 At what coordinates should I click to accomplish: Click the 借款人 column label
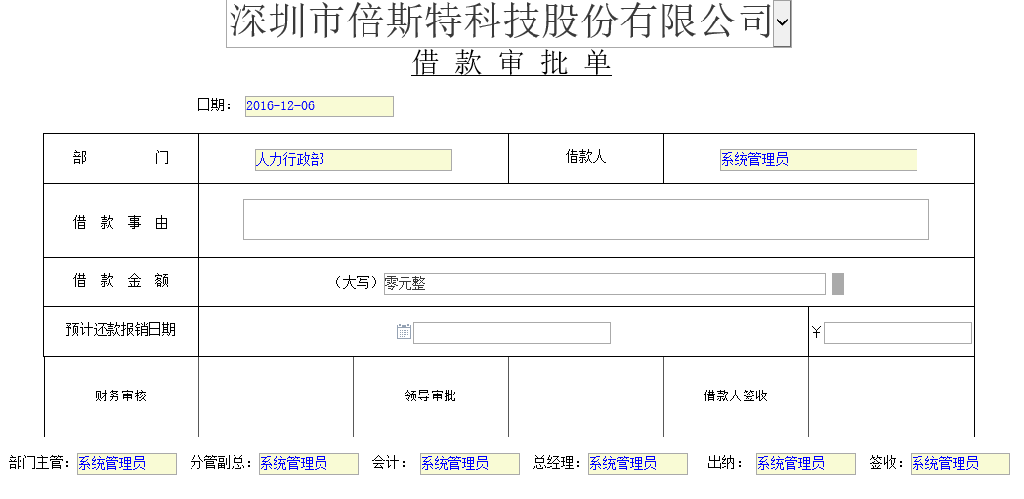(586, 157)
